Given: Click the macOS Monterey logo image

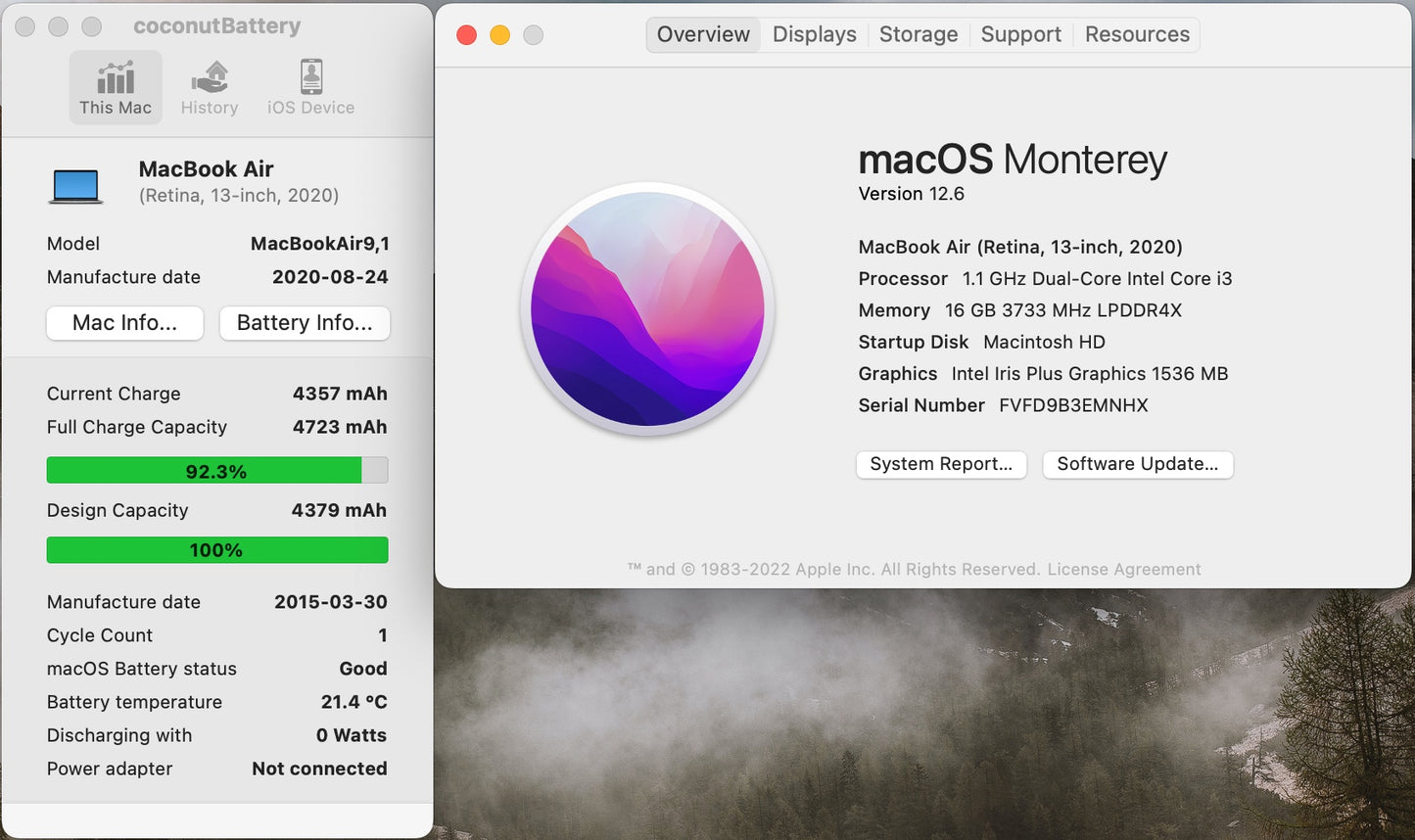Looking at the screenshot, I should pyautogui.click(x=648, y=308).
